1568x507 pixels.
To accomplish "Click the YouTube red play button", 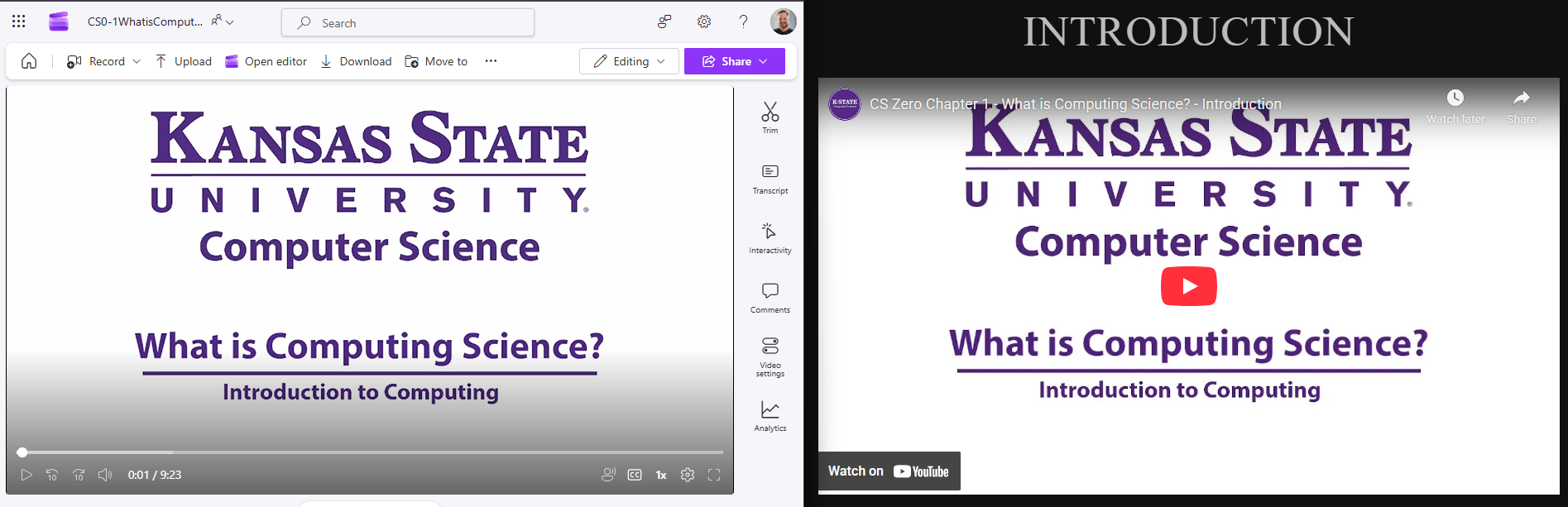I will tap(1189, 286).
